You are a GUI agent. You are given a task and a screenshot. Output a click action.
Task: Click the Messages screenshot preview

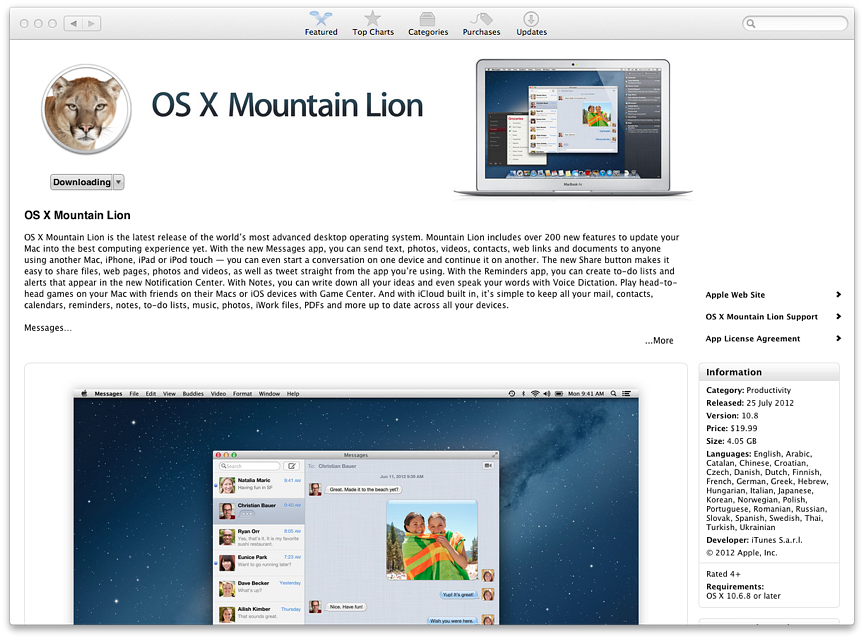pos(356,507)
